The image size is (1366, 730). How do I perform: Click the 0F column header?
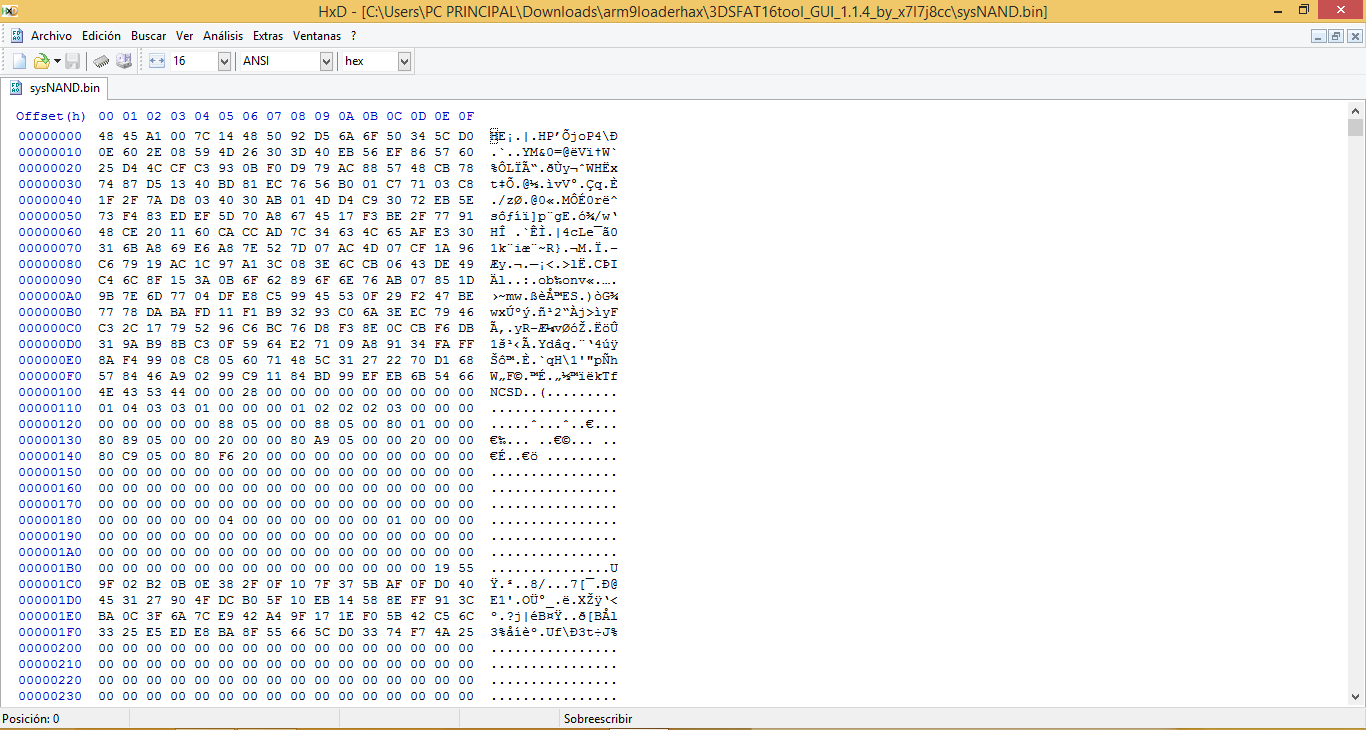click(466, 116)
